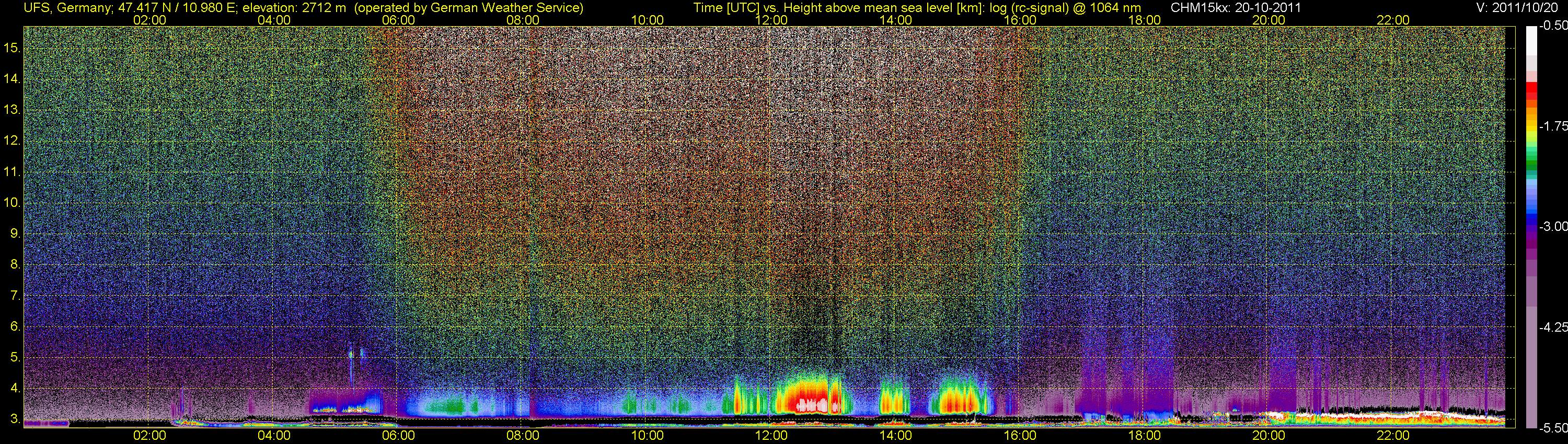Click the '10.' height axis label
Screen dimensions: 1568x444
click(12, 203)
